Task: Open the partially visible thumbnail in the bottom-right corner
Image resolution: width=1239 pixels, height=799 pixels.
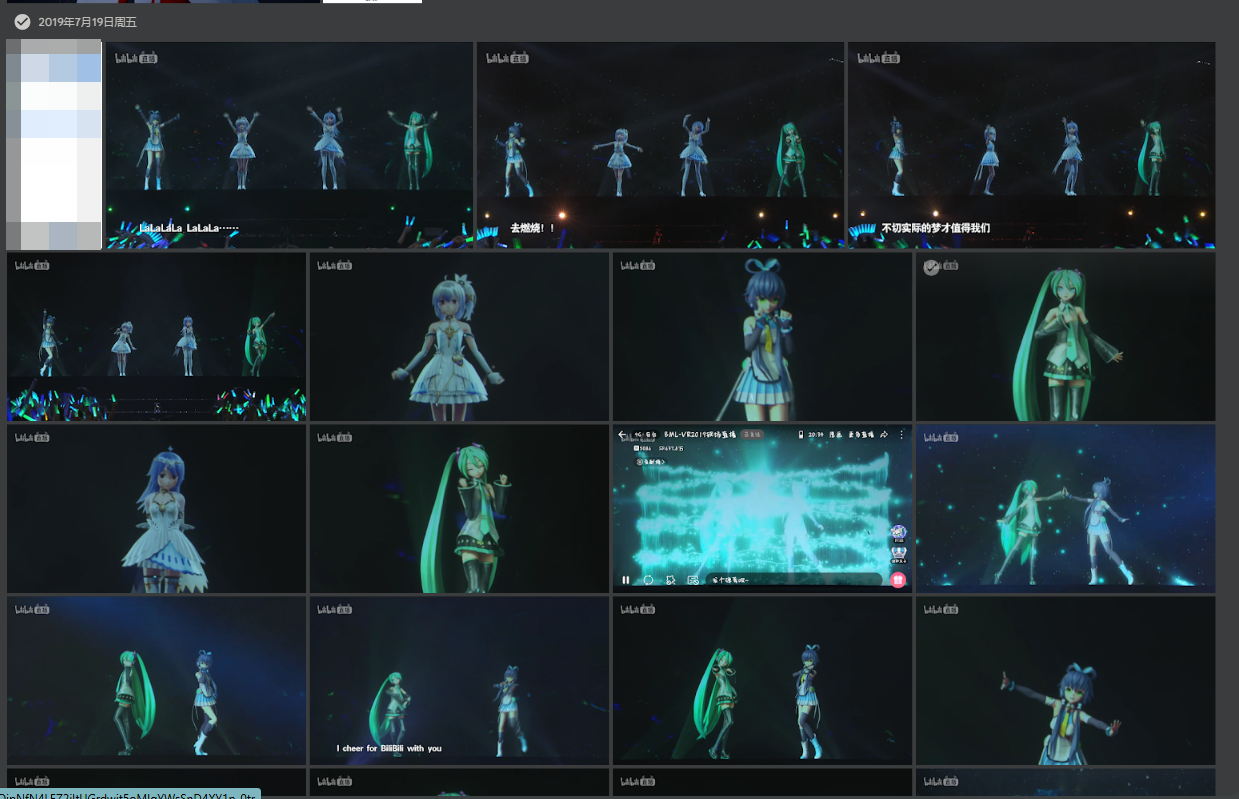Action: (x=1065, y=783)
